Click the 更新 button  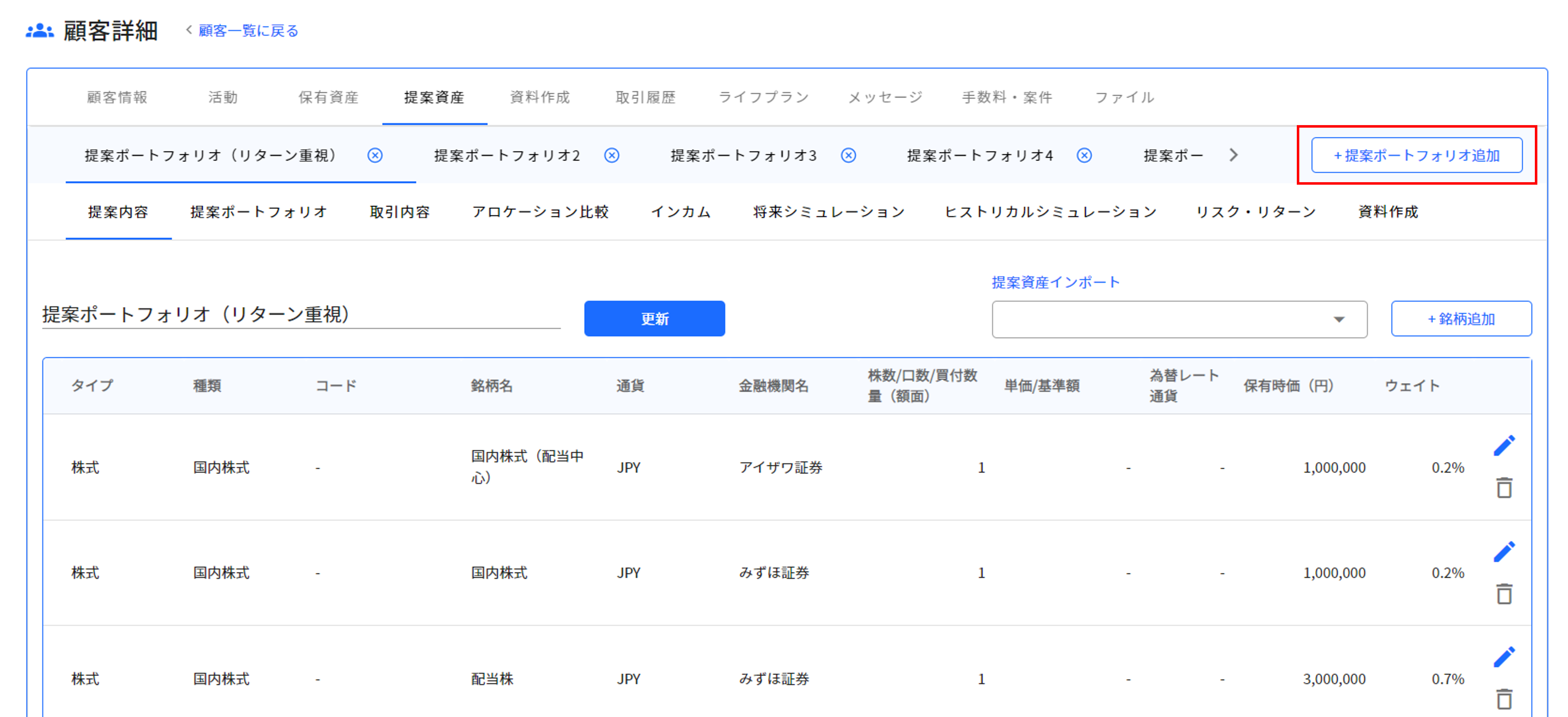(654, 318)
